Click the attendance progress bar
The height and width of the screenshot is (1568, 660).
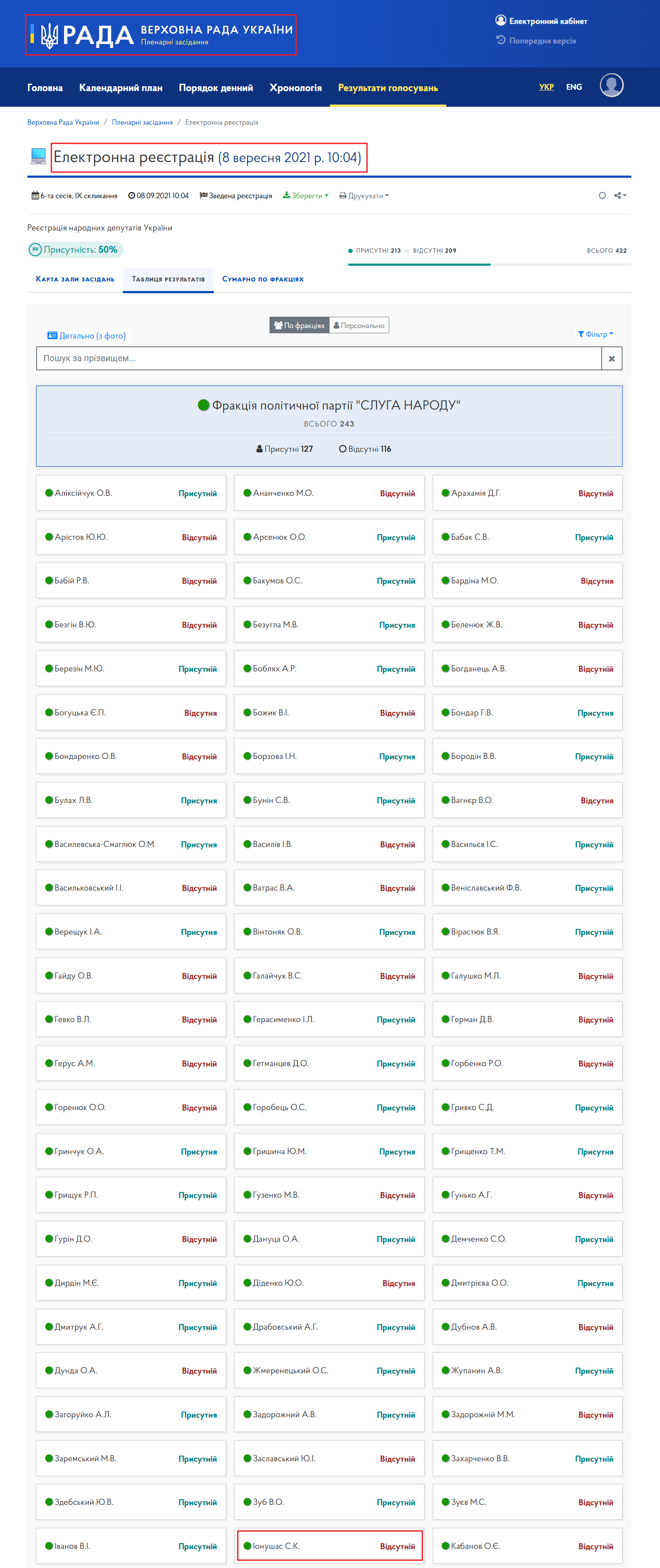point(489,265)
